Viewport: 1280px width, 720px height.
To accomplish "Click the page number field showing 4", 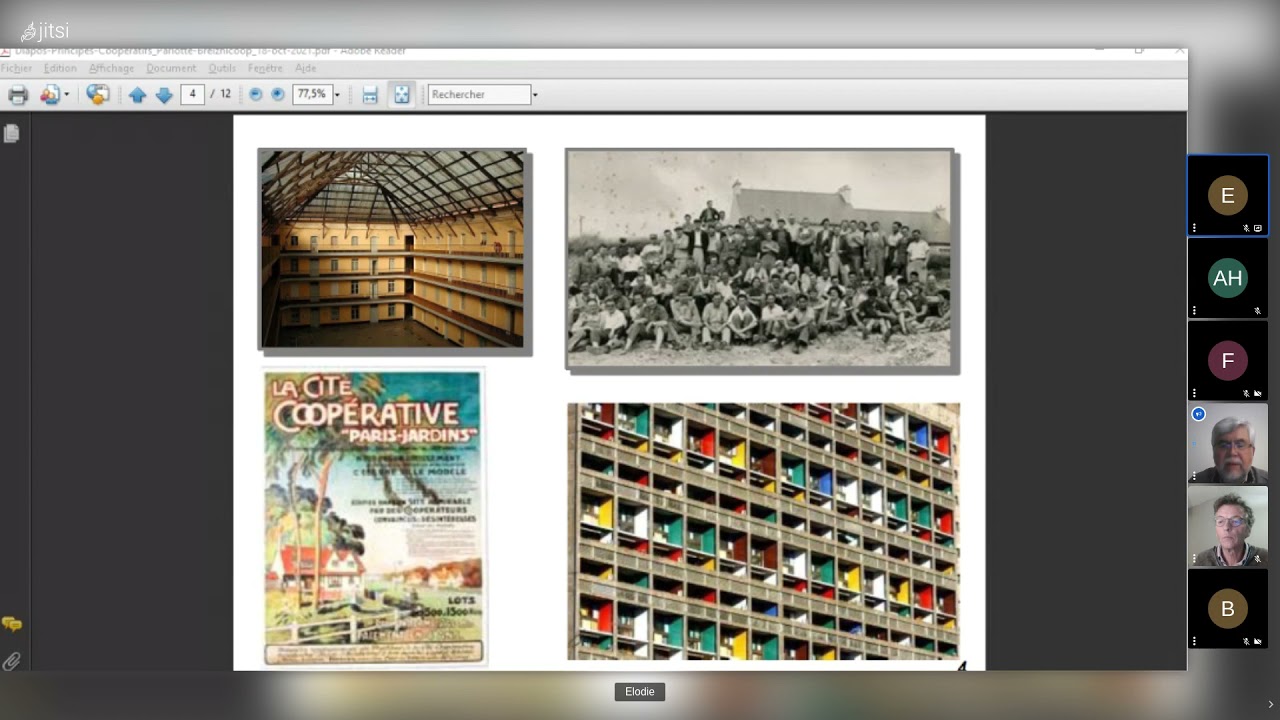I will pos(192,94).
